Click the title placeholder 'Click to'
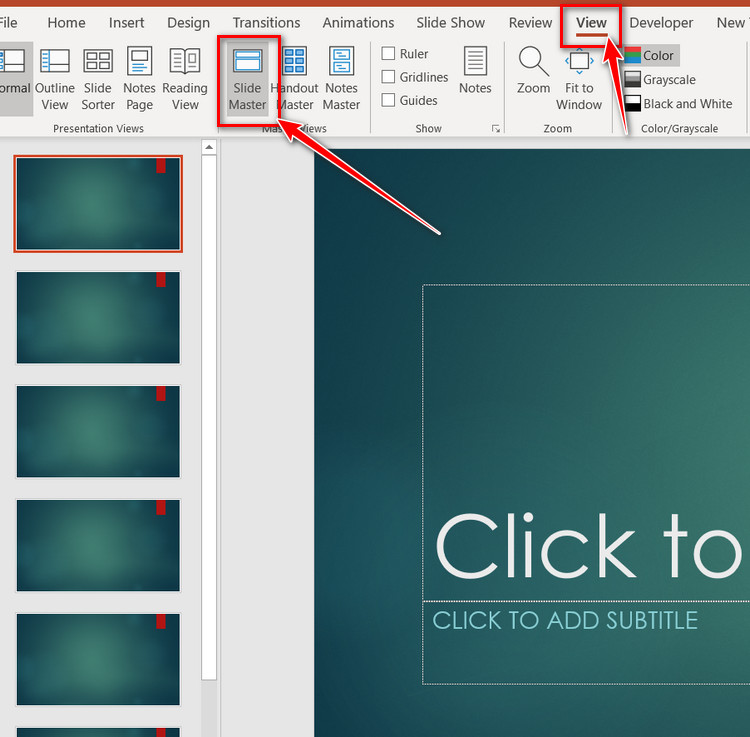Viewport: 750px width, 737px height. point(586,442)
